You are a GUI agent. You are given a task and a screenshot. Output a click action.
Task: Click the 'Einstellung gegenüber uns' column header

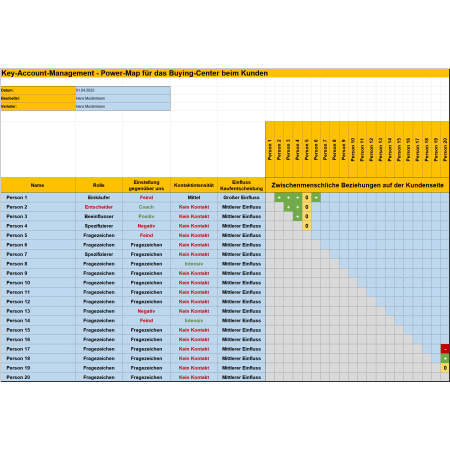146,185
